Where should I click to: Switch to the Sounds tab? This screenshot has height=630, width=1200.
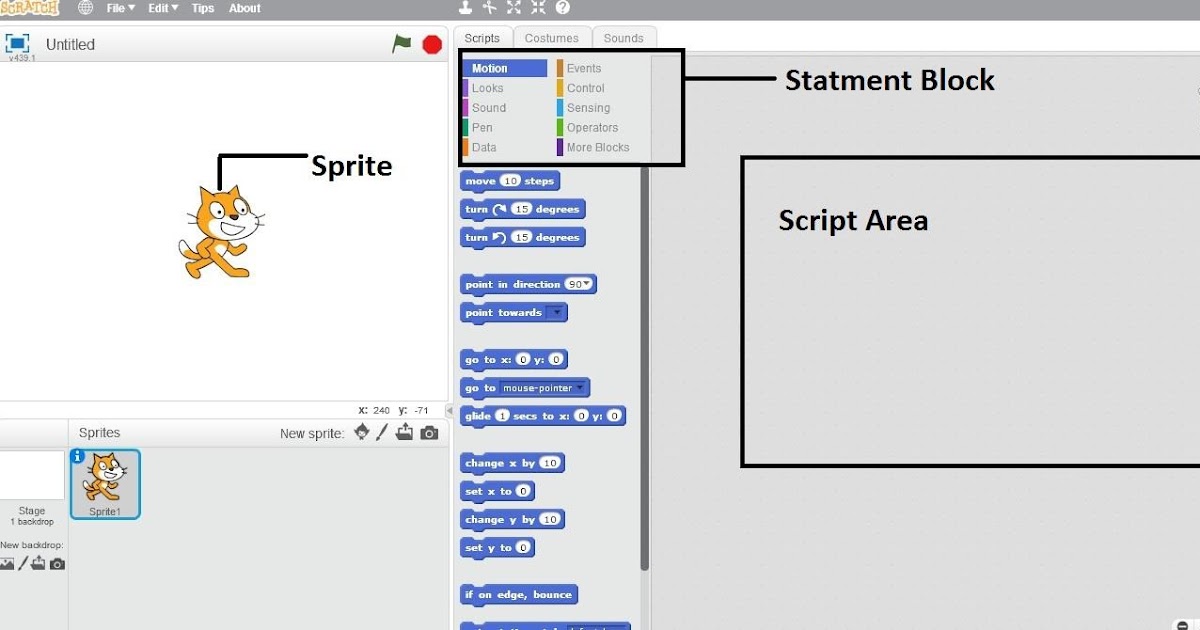624,37
